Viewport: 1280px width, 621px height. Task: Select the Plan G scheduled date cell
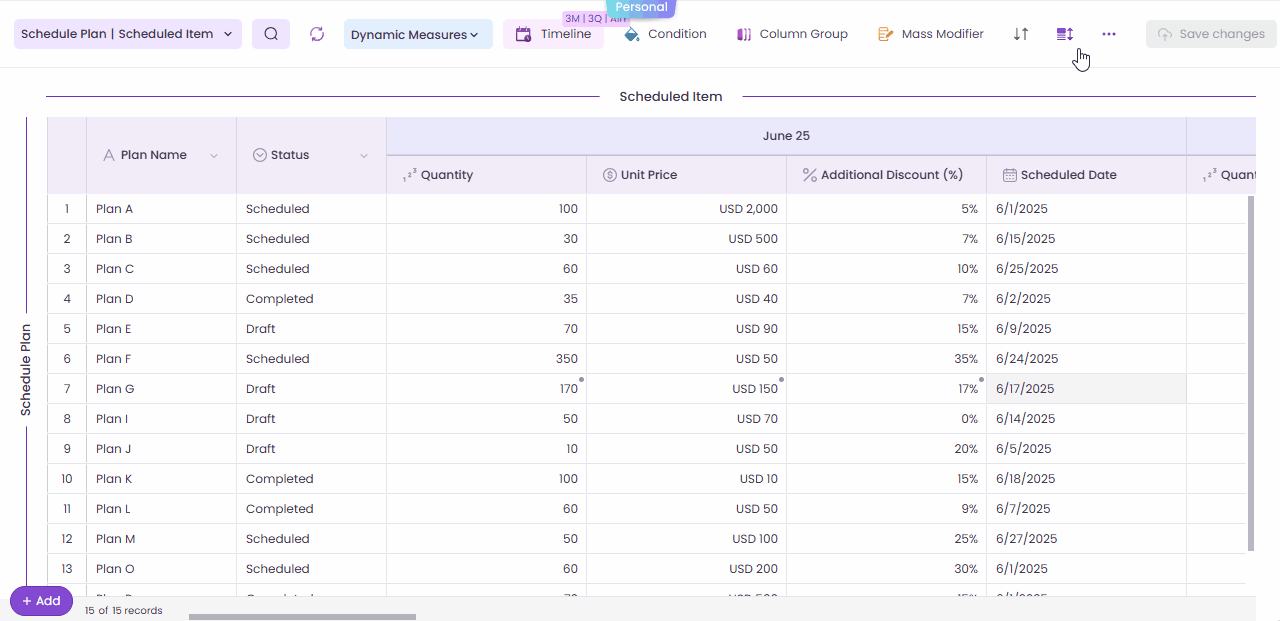tap(1085, 389)
